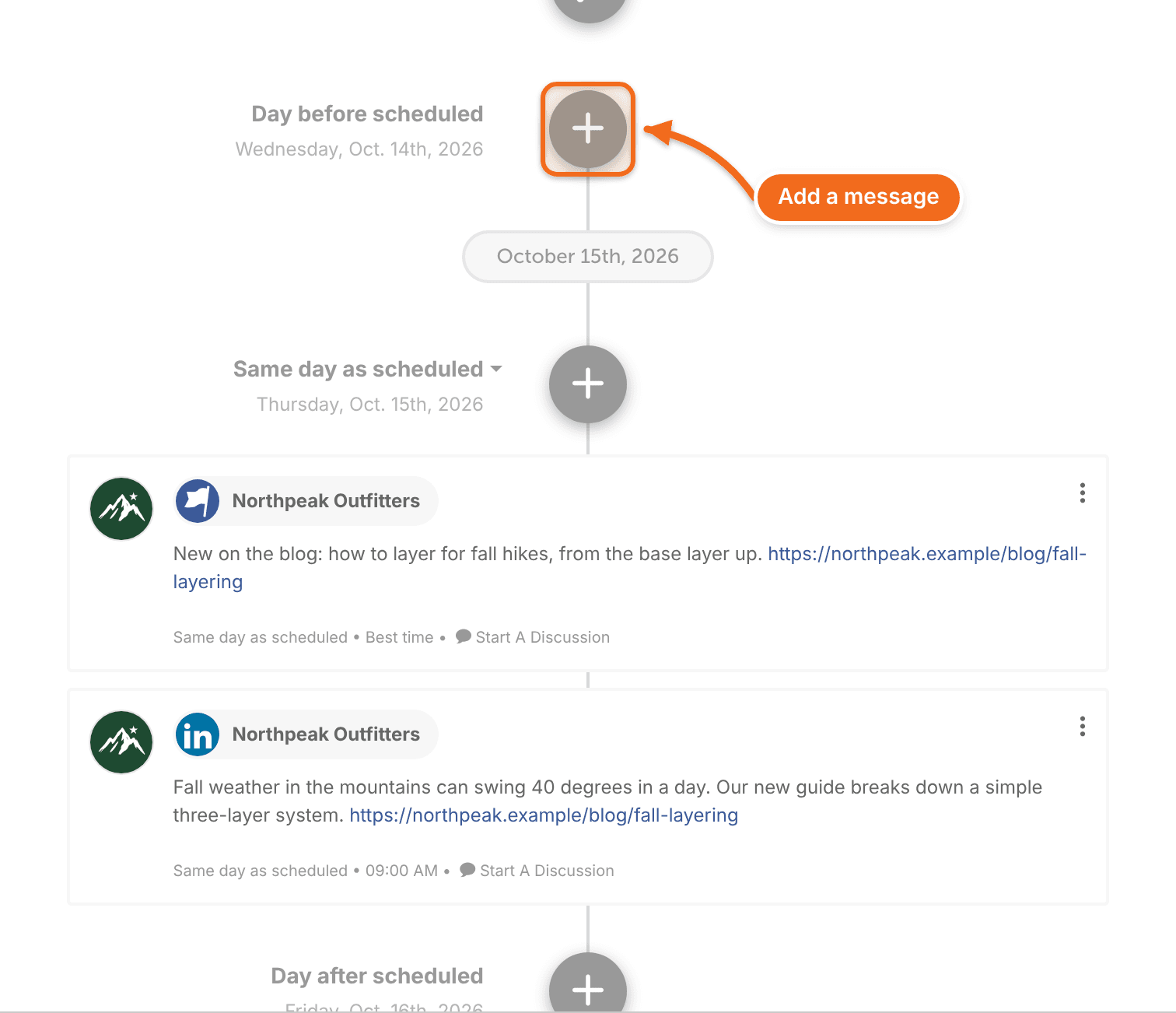Image resolution: width=1176 pixels, height=1013 pixels.
Task: Click the 09:00 AM time label
Action: (x=401, y=871)
